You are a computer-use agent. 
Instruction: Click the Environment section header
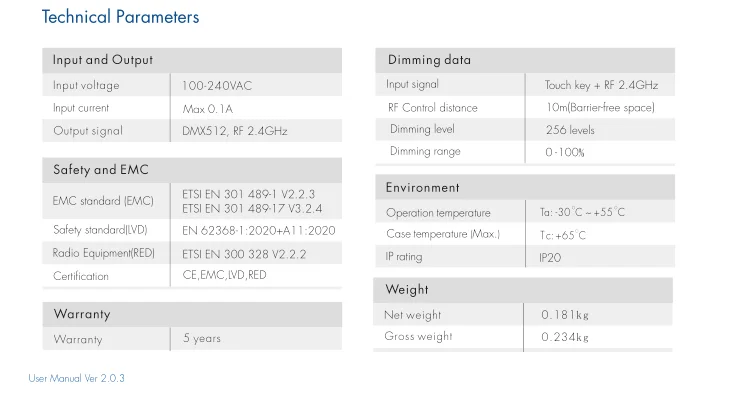point(525,187)
